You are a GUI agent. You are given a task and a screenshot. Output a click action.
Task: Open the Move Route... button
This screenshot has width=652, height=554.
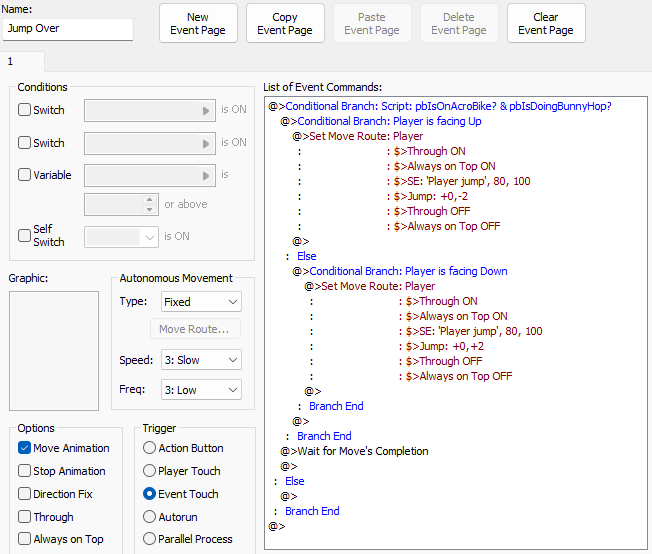[195, 329]
